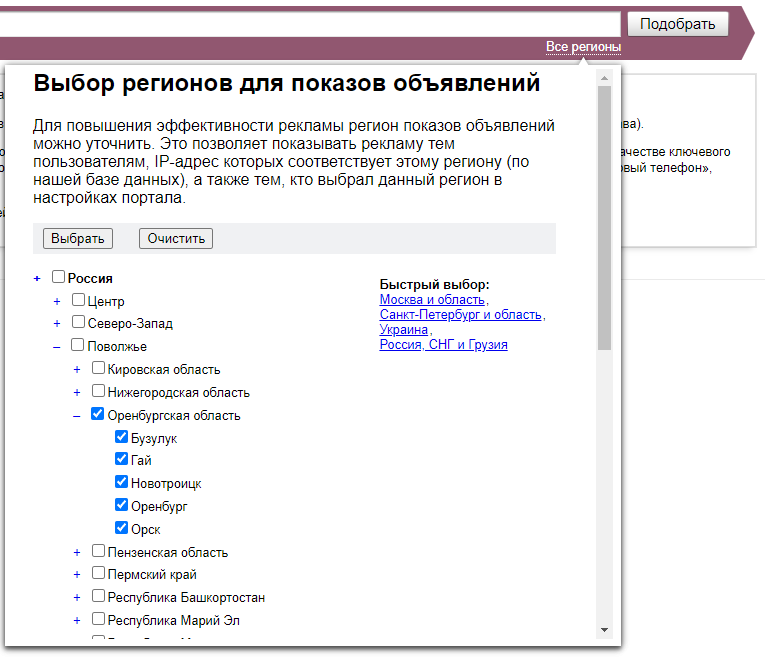Uncheck the Орск city checkbox
The image size is (765, 665).
(122, 528)
